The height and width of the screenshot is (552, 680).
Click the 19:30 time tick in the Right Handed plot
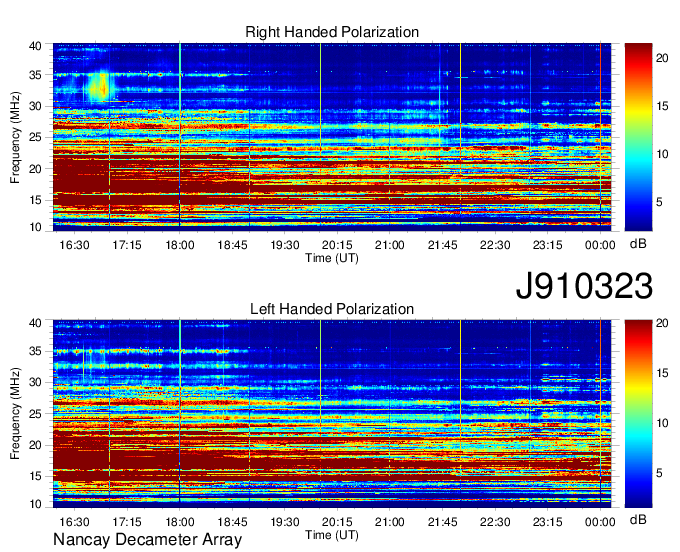284,245
